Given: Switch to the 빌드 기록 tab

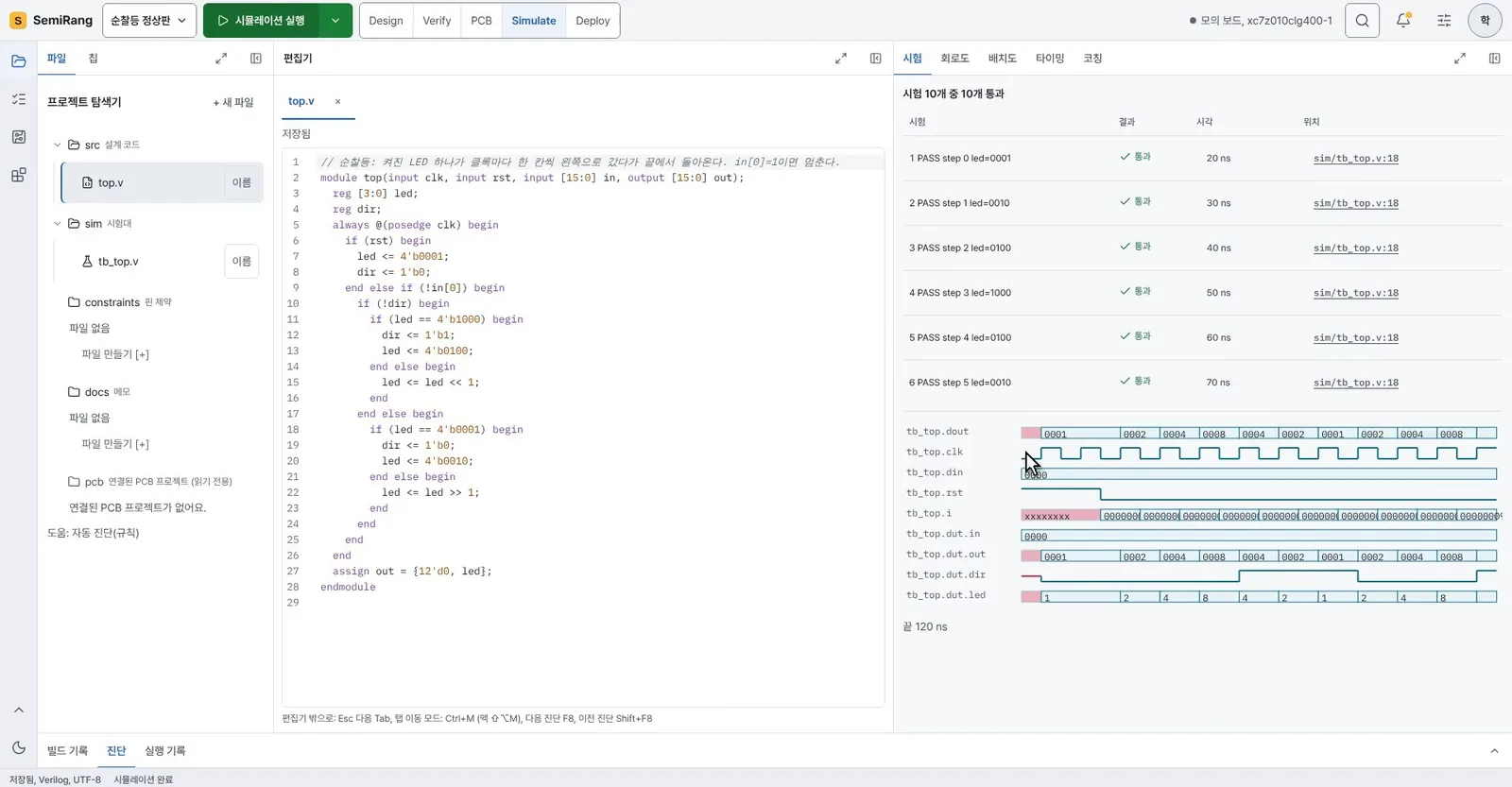Looking at the screenshot, I should [67, 751].
